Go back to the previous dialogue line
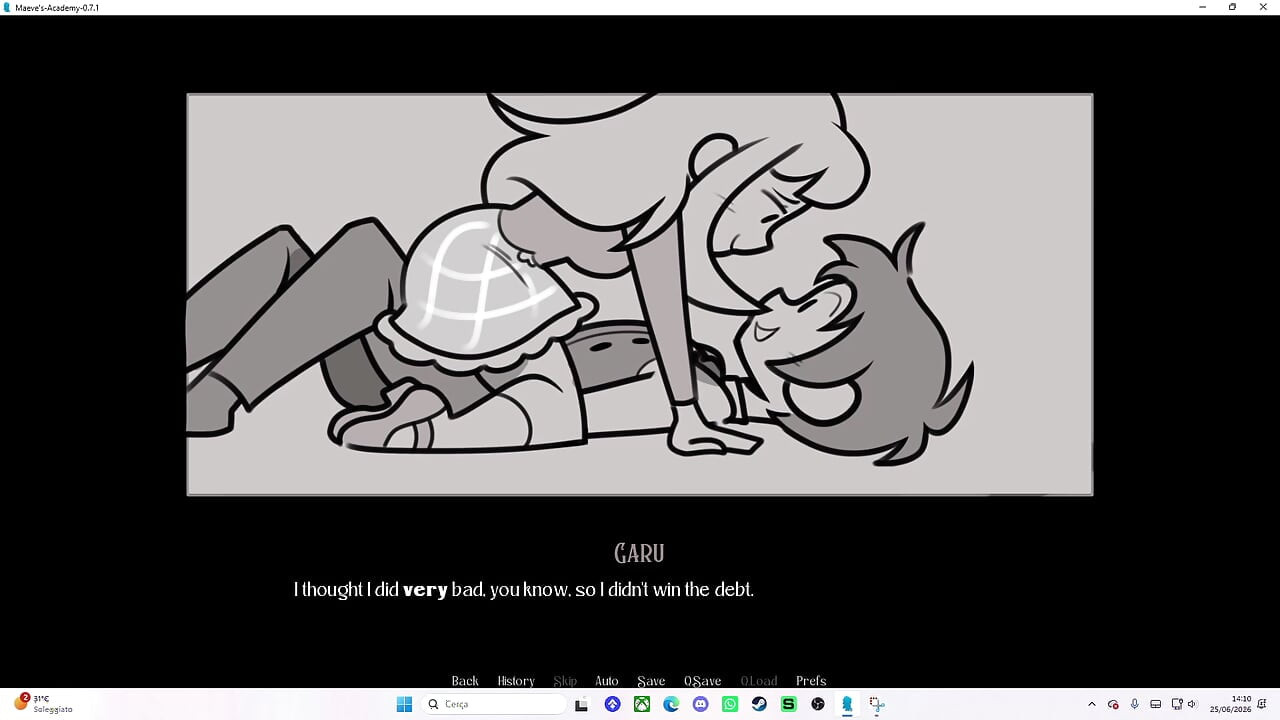 [x=465, y=681]
